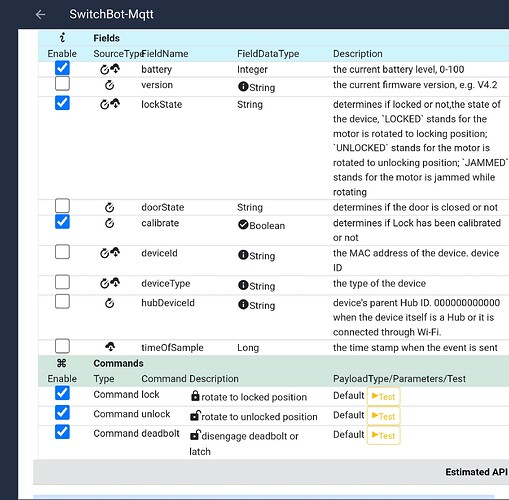Enable the deviceId field checkbox
The height and width of the screenshot is (500, 509).
(x=62, y=252)
